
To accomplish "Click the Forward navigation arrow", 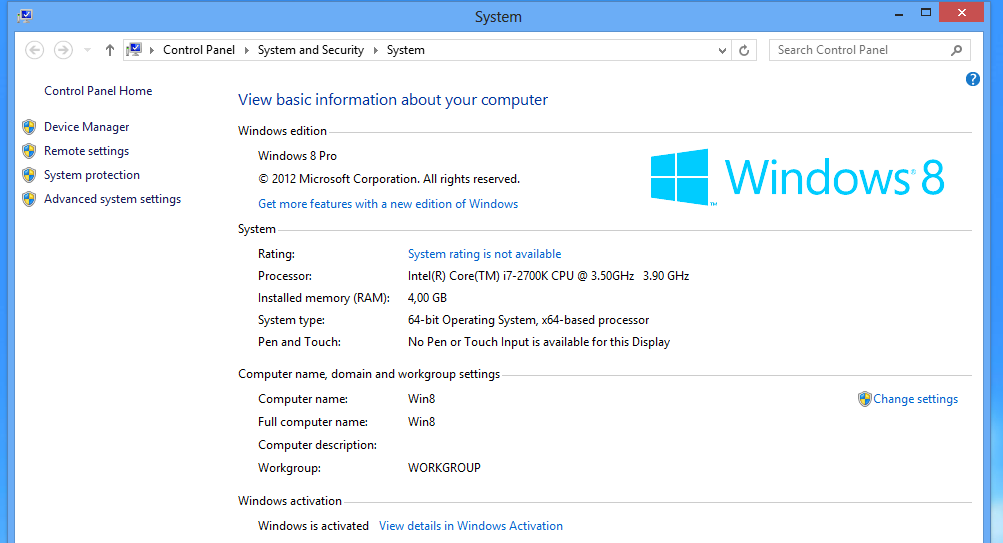I will [63, 50].
